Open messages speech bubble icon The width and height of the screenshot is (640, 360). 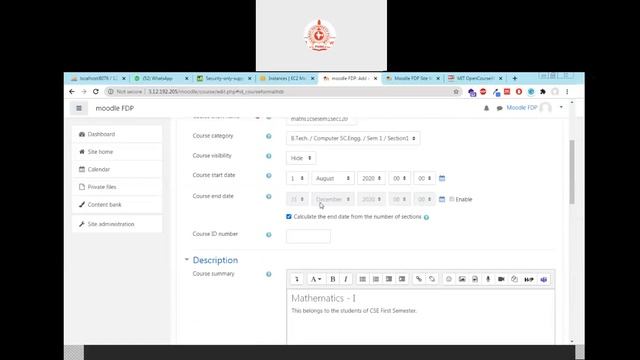pyautogui.click(x=499, y=108)
